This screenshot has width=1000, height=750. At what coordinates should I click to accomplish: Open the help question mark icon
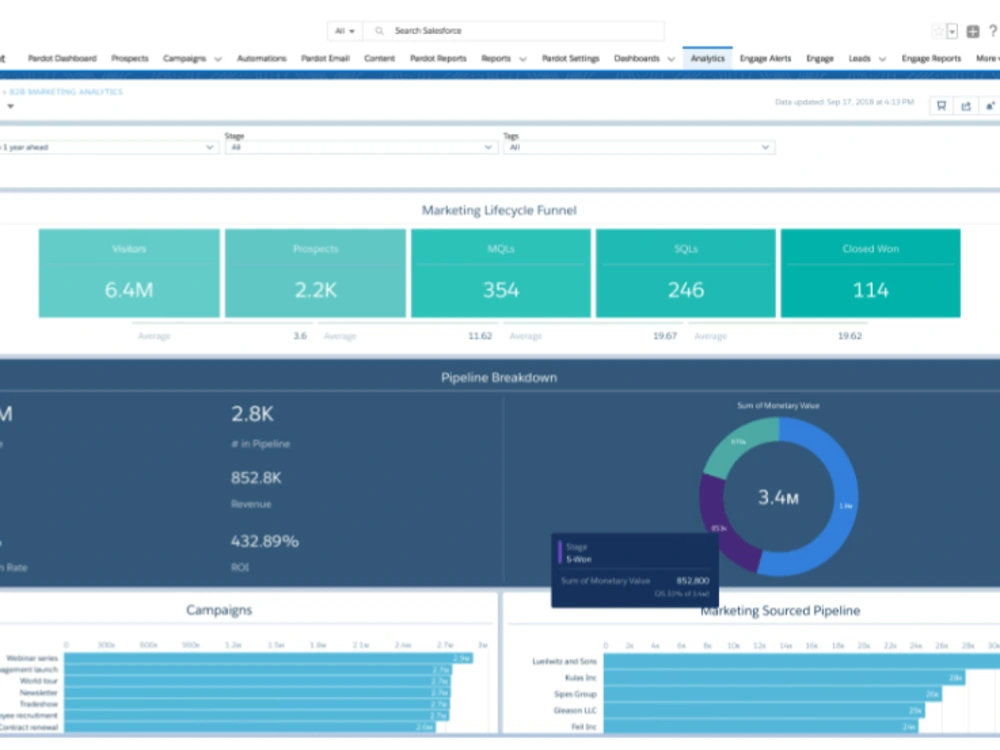(993, 31)
